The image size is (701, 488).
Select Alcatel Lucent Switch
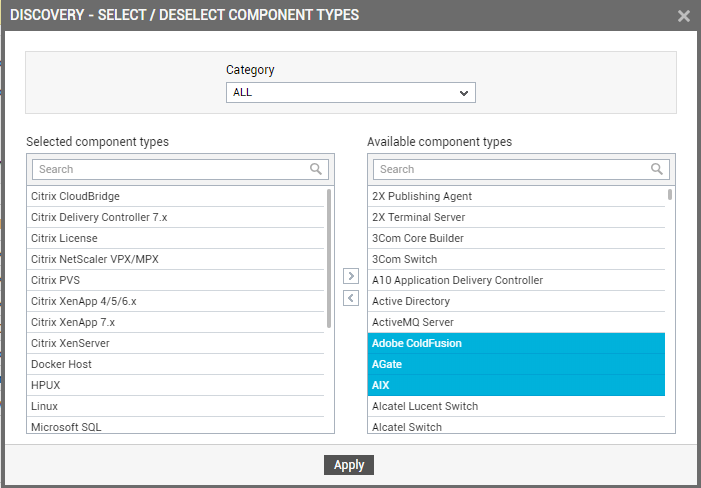point(516,406)
